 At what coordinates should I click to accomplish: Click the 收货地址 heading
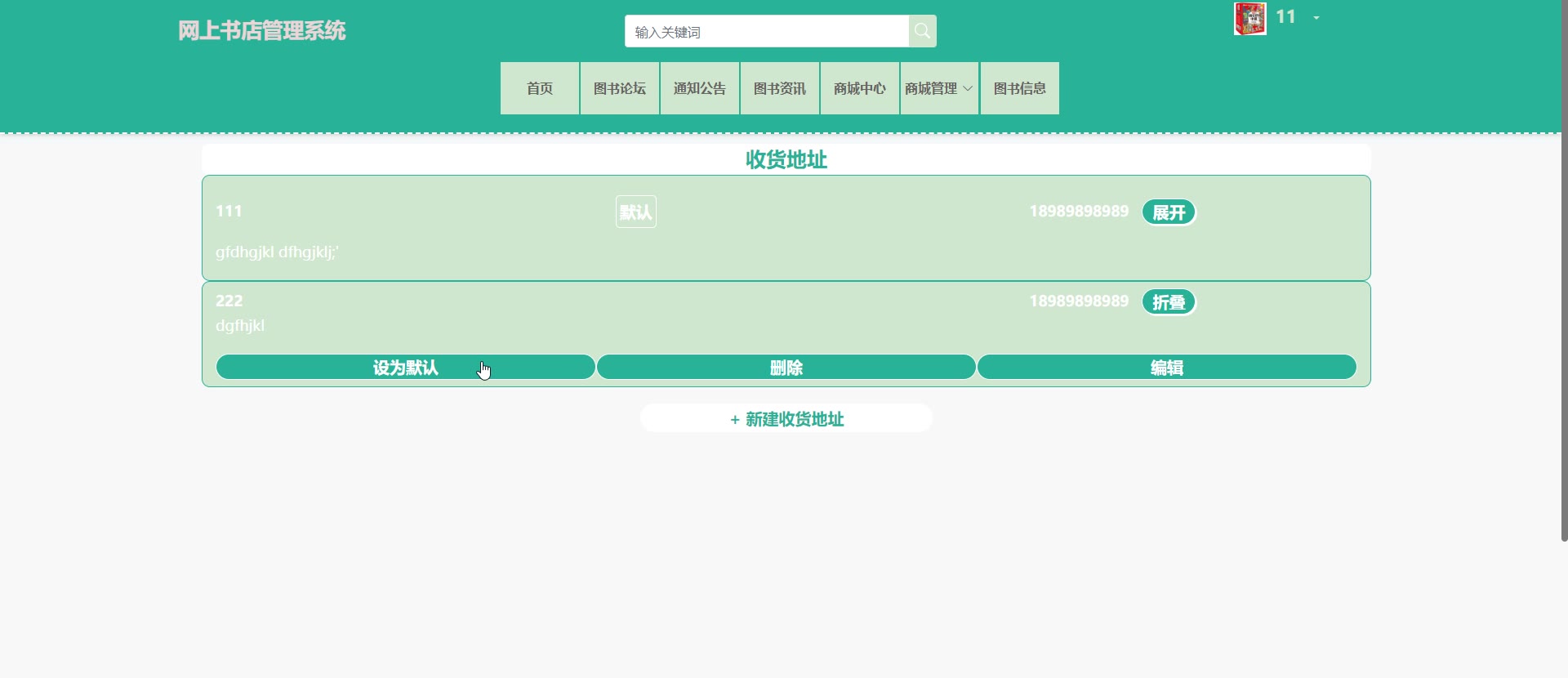tap(786, 159)
